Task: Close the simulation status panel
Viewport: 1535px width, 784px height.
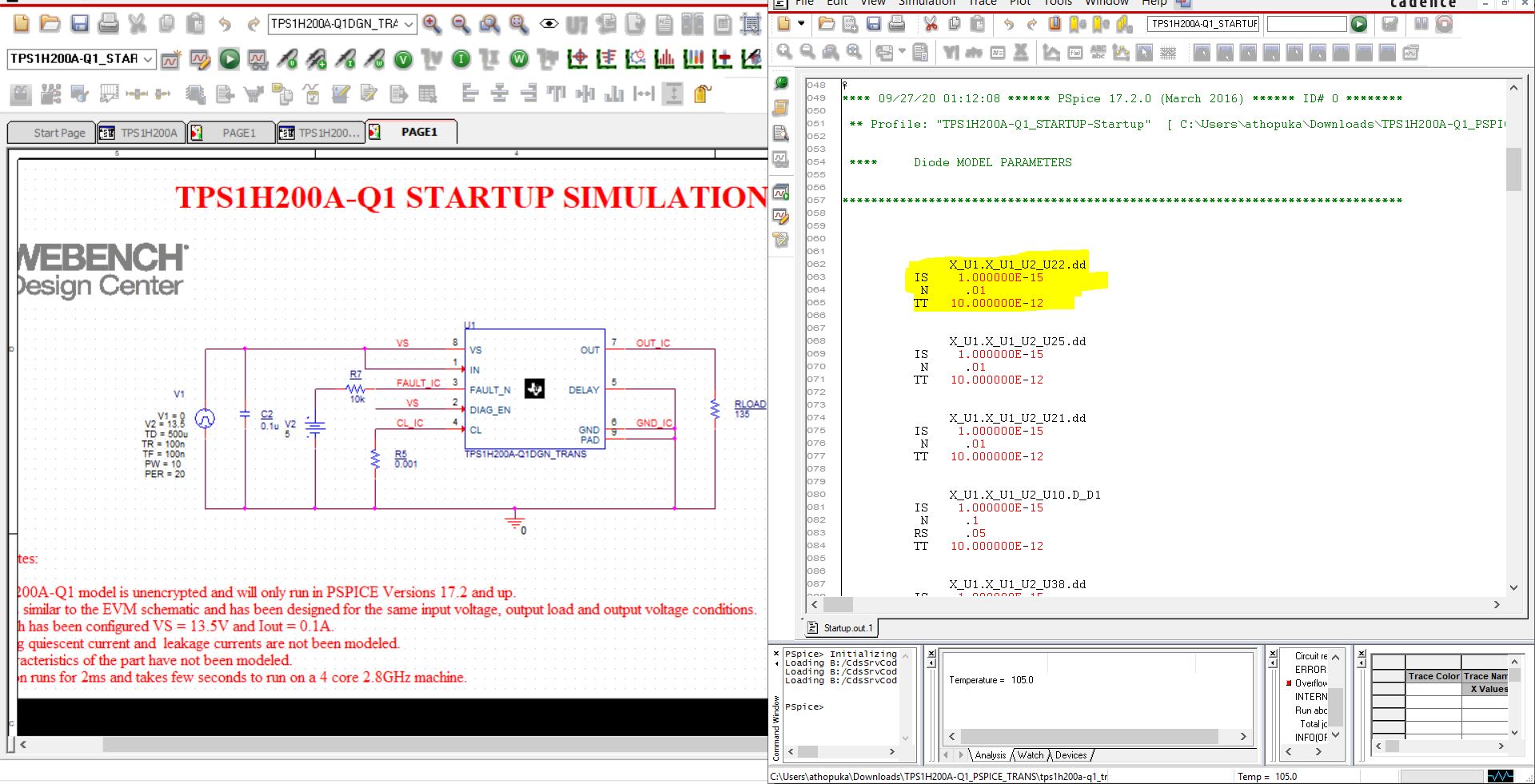Action: (931, 654)
